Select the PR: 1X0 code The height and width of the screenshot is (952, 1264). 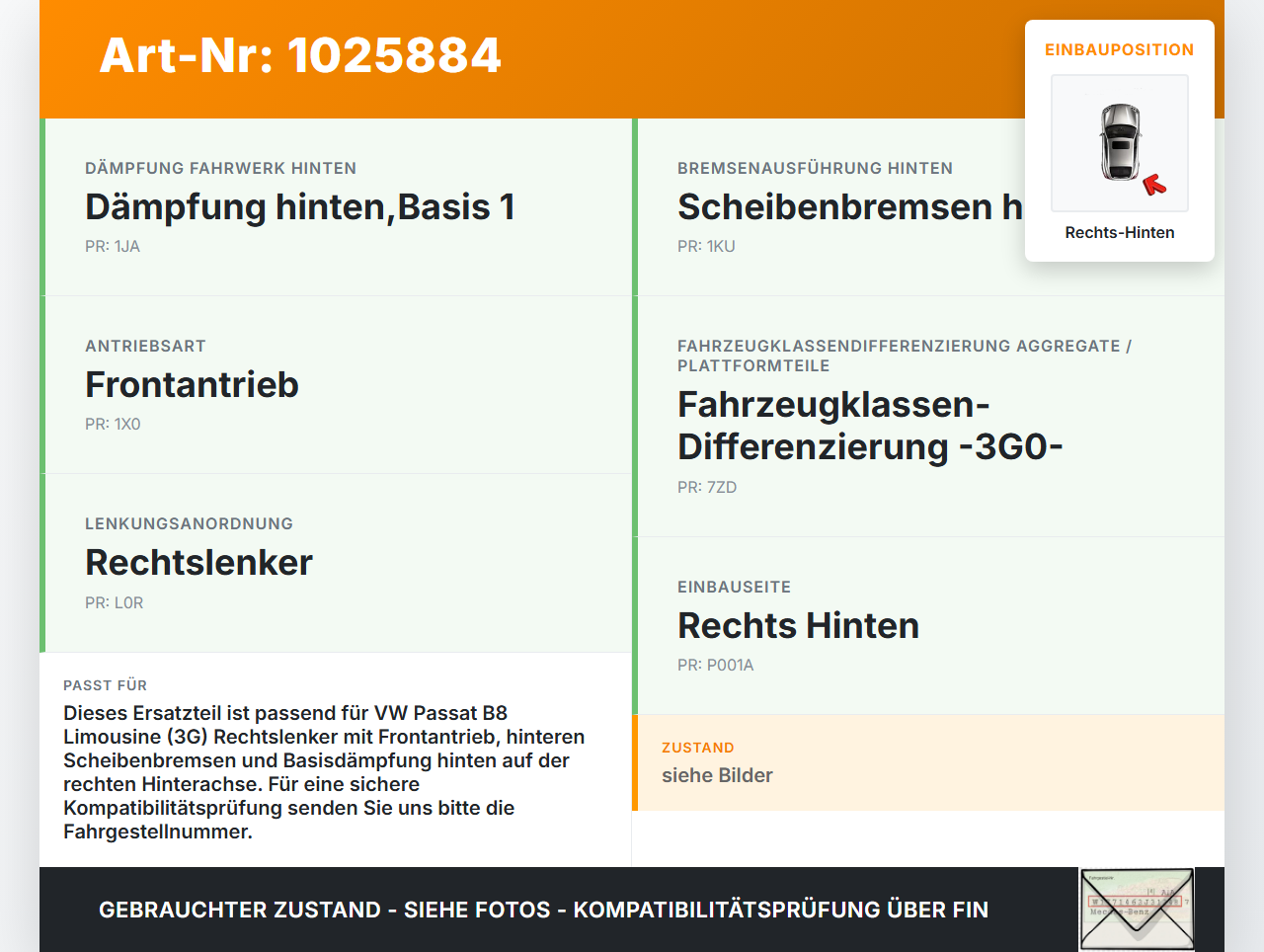click(x=113, y=424)
